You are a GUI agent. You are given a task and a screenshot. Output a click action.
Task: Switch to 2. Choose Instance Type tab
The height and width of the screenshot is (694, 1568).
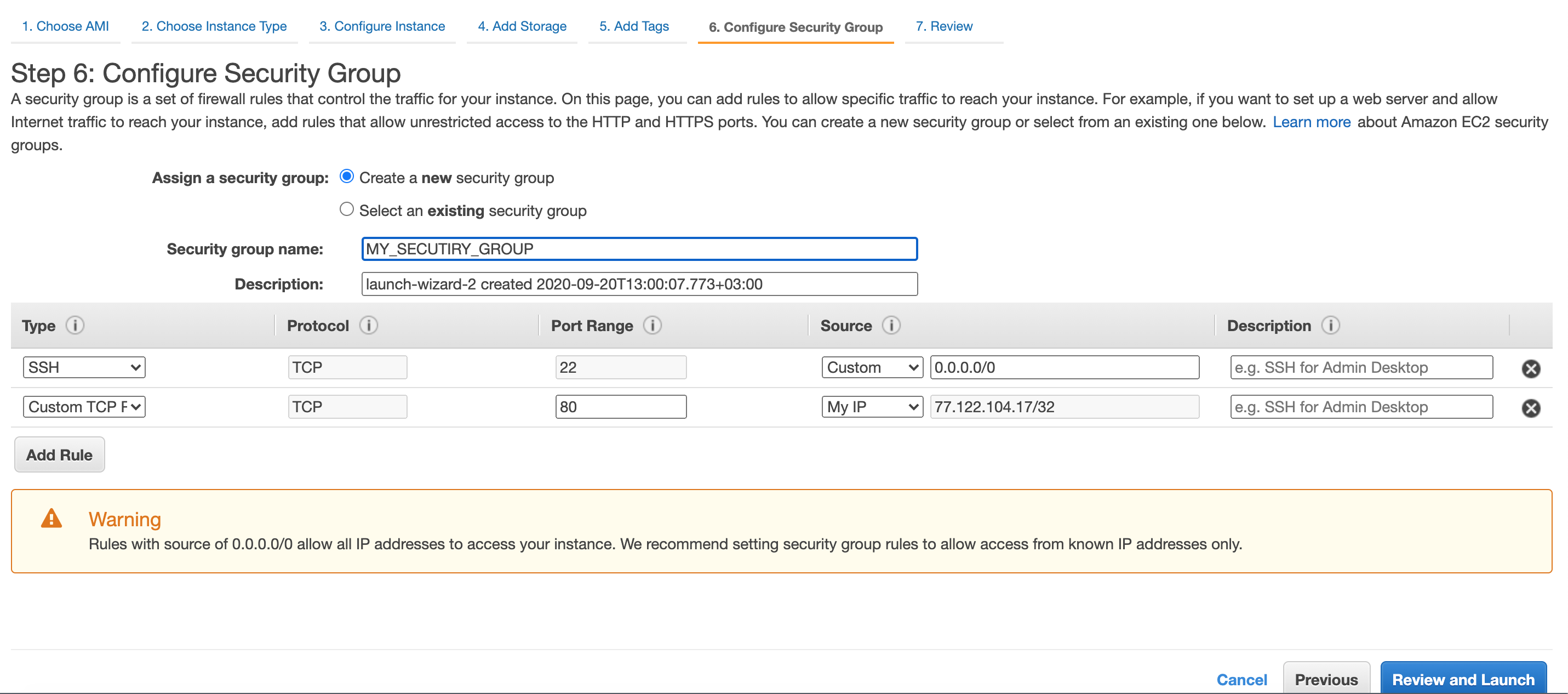coord(214,26)
